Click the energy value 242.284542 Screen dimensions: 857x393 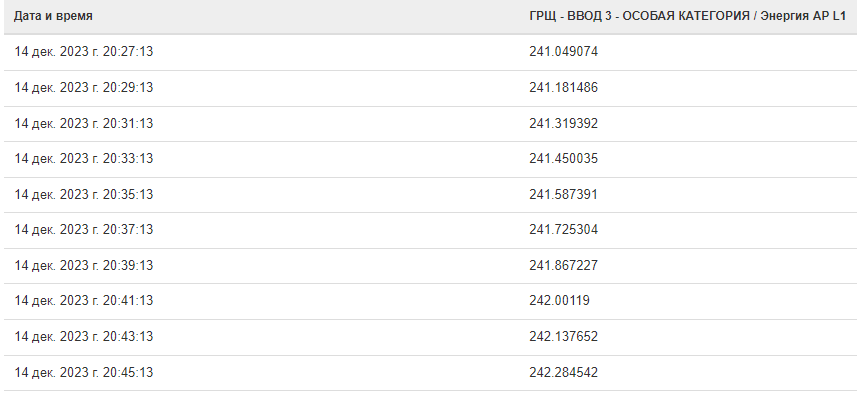tap(563, 372)
